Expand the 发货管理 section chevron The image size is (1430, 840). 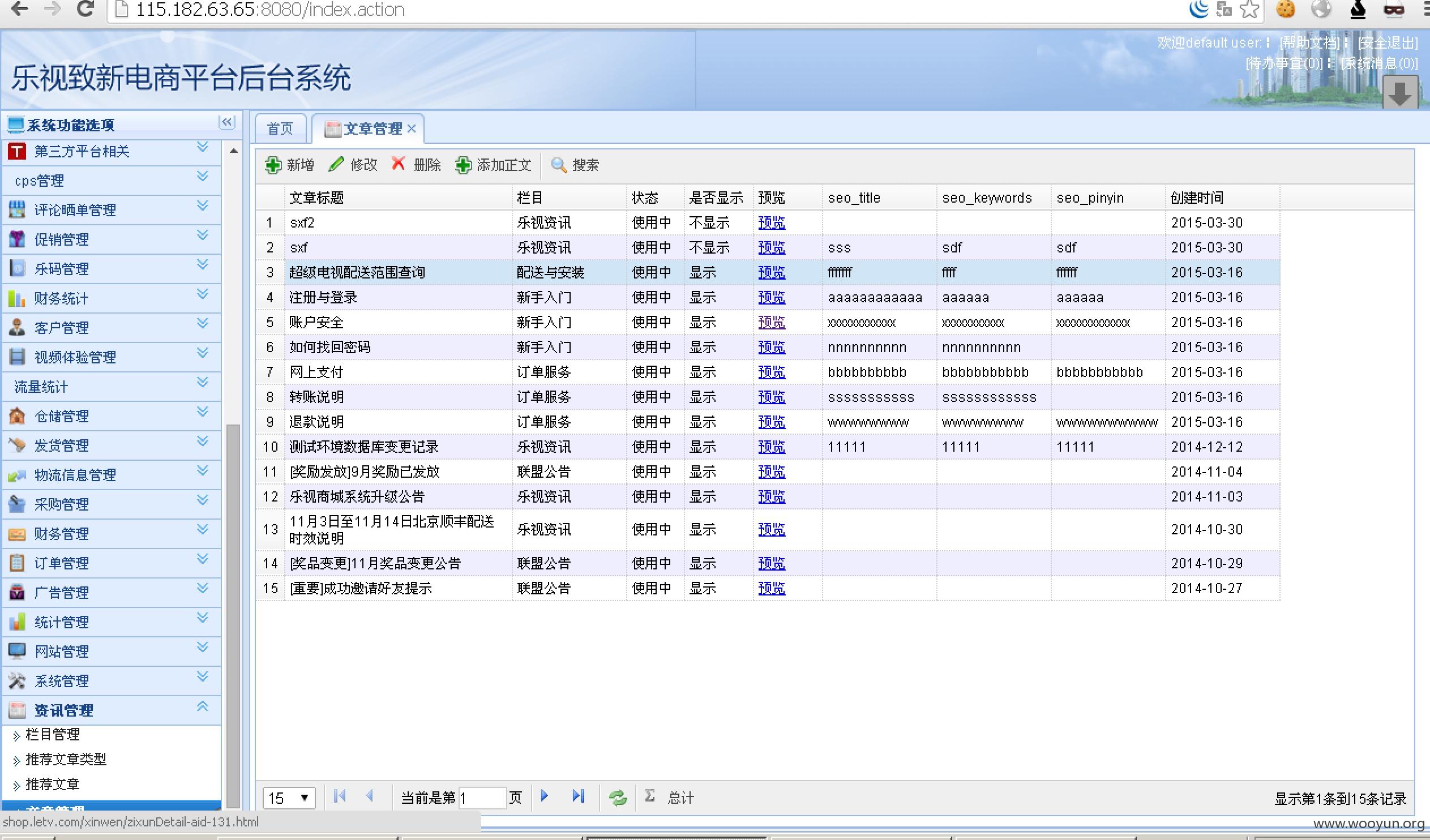[x=203, y=441]
